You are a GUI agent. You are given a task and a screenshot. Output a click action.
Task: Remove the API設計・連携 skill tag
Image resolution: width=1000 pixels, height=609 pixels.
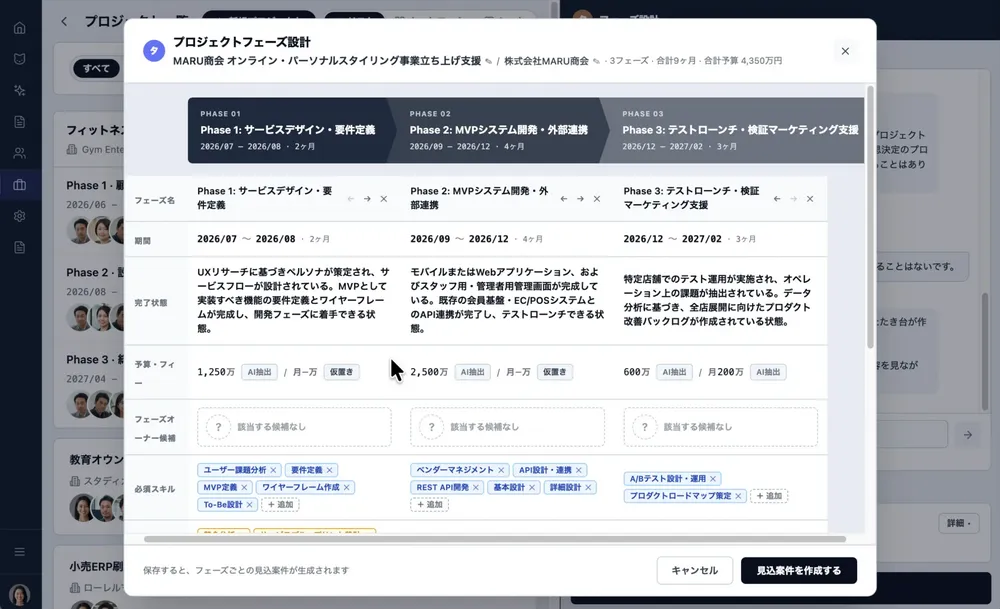(579, 470)
